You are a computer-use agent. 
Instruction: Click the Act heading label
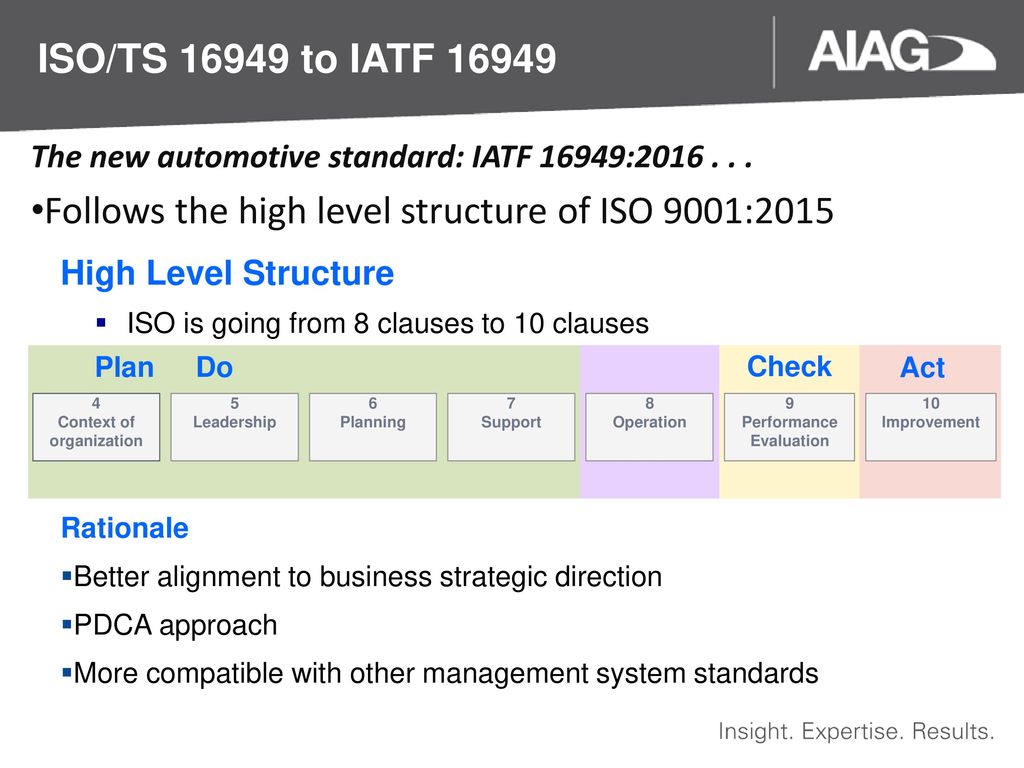coord(922,367)
